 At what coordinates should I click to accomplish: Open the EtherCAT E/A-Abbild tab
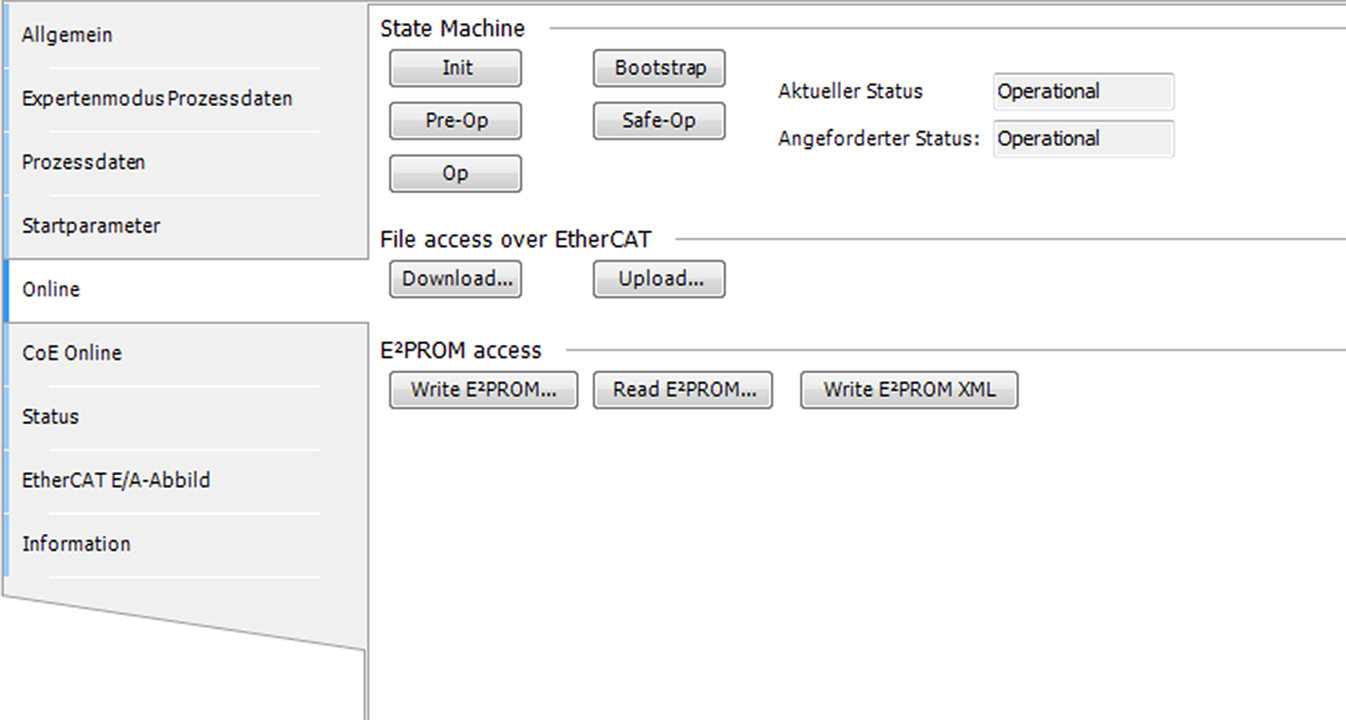116,480
